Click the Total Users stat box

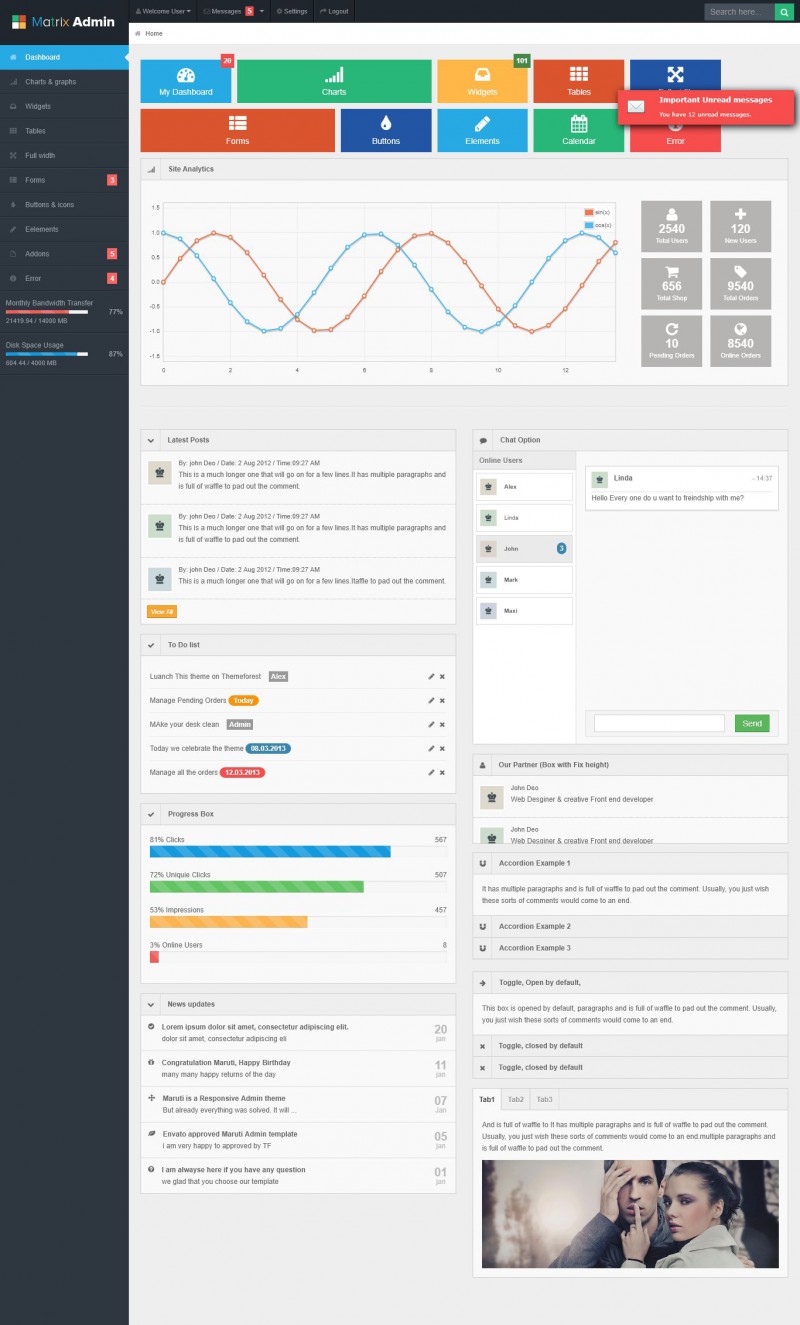[x=672, y=226]
